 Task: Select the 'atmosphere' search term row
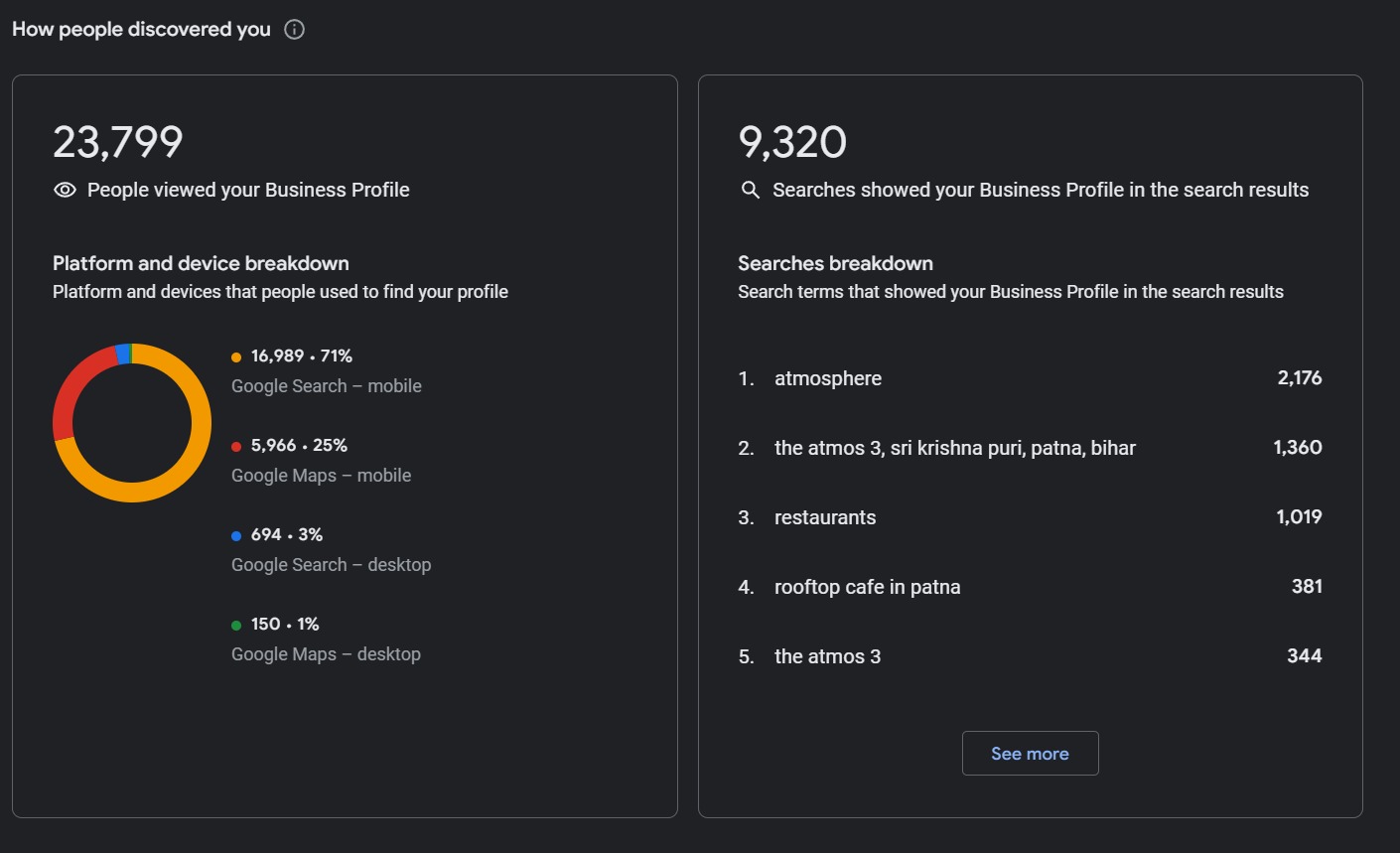(x=828, y=378)
